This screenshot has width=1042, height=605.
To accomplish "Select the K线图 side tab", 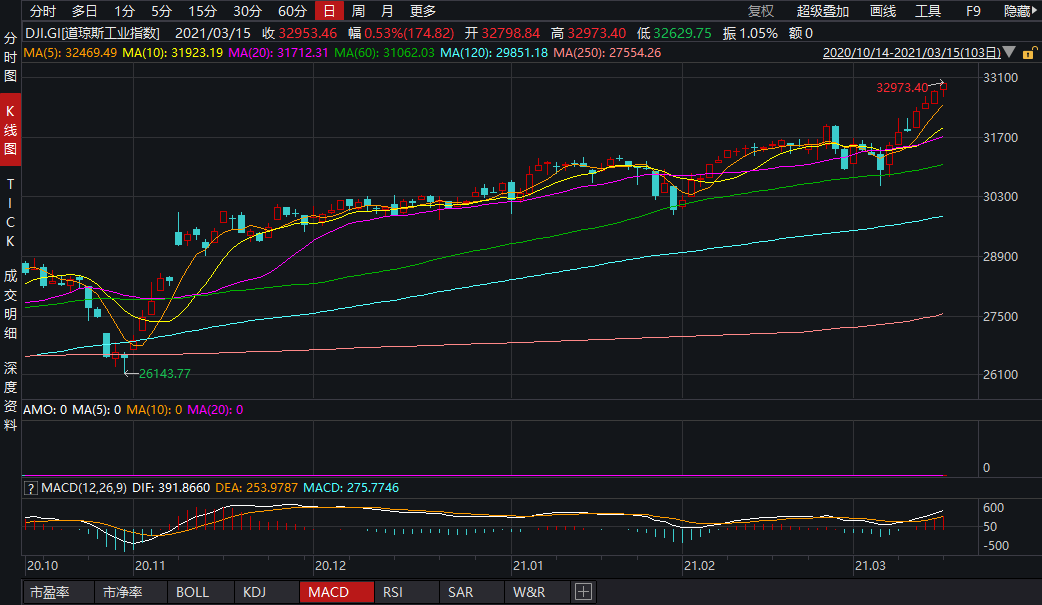I will pos(10,130).
